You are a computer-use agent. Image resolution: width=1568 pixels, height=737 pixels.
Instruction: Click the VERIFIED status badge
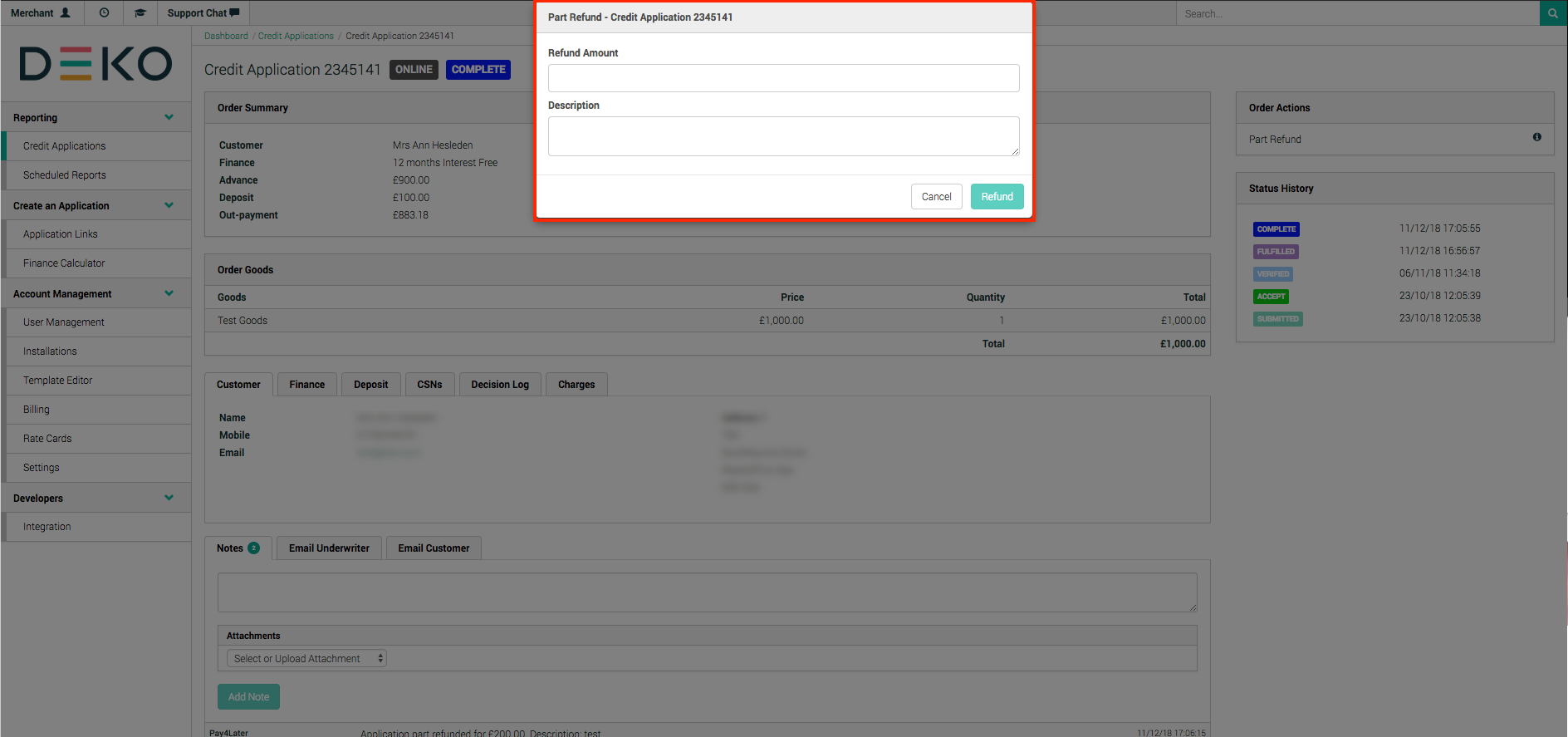pyautogui.click(x=1273, y=274)
